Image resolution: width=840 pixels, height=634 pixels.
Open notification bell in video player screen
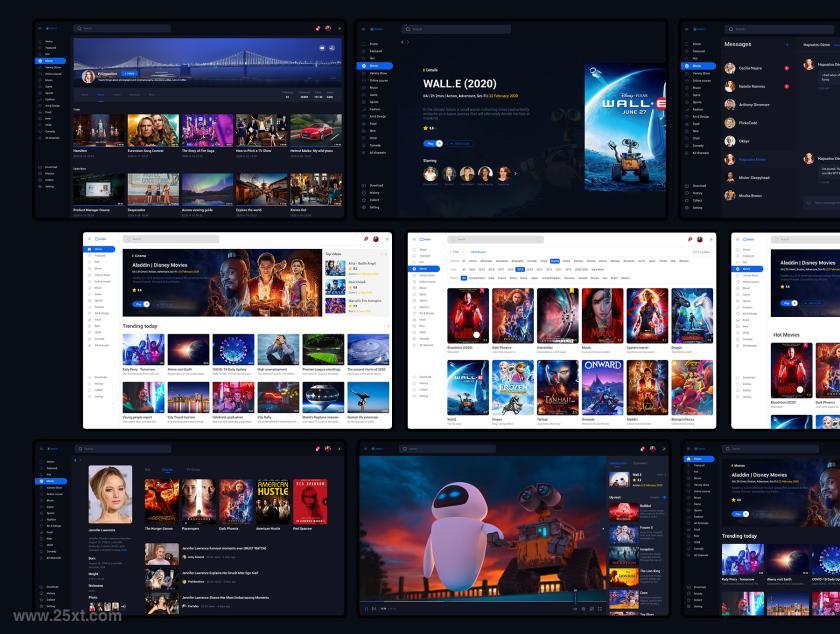[x=642, y=449]
